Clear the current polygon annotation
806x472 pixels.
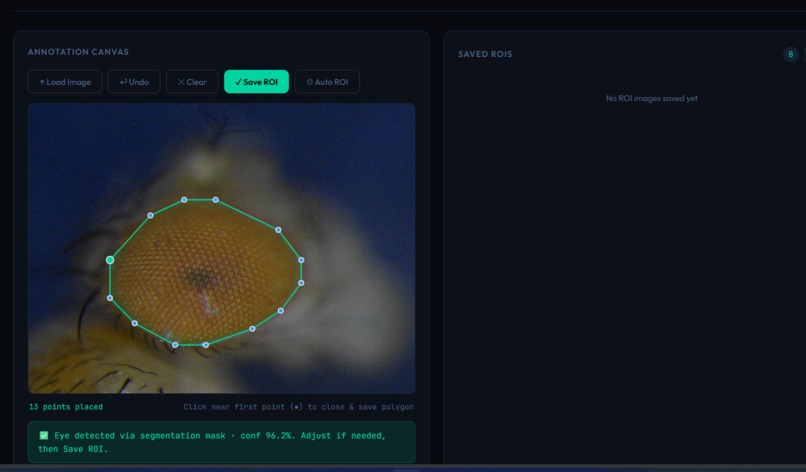pos(192,82)
